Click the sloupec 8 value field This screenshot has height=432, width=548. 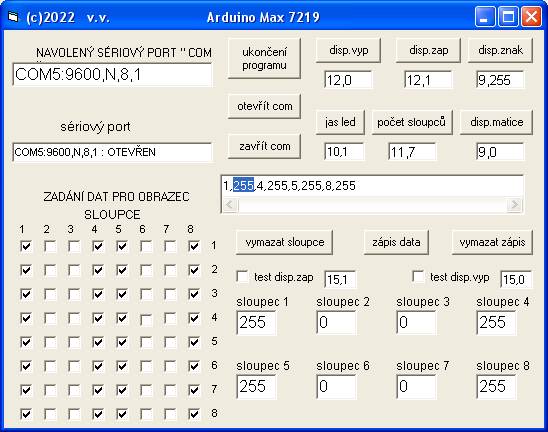[496, 387]
